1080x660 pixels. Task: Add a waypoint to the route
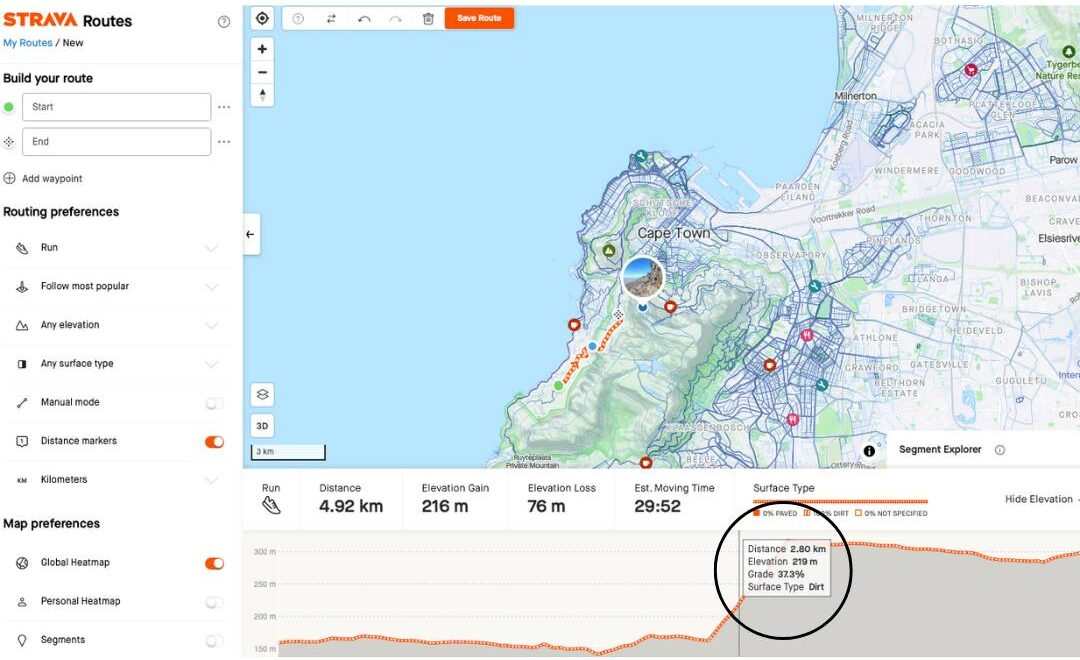point(43,178)
